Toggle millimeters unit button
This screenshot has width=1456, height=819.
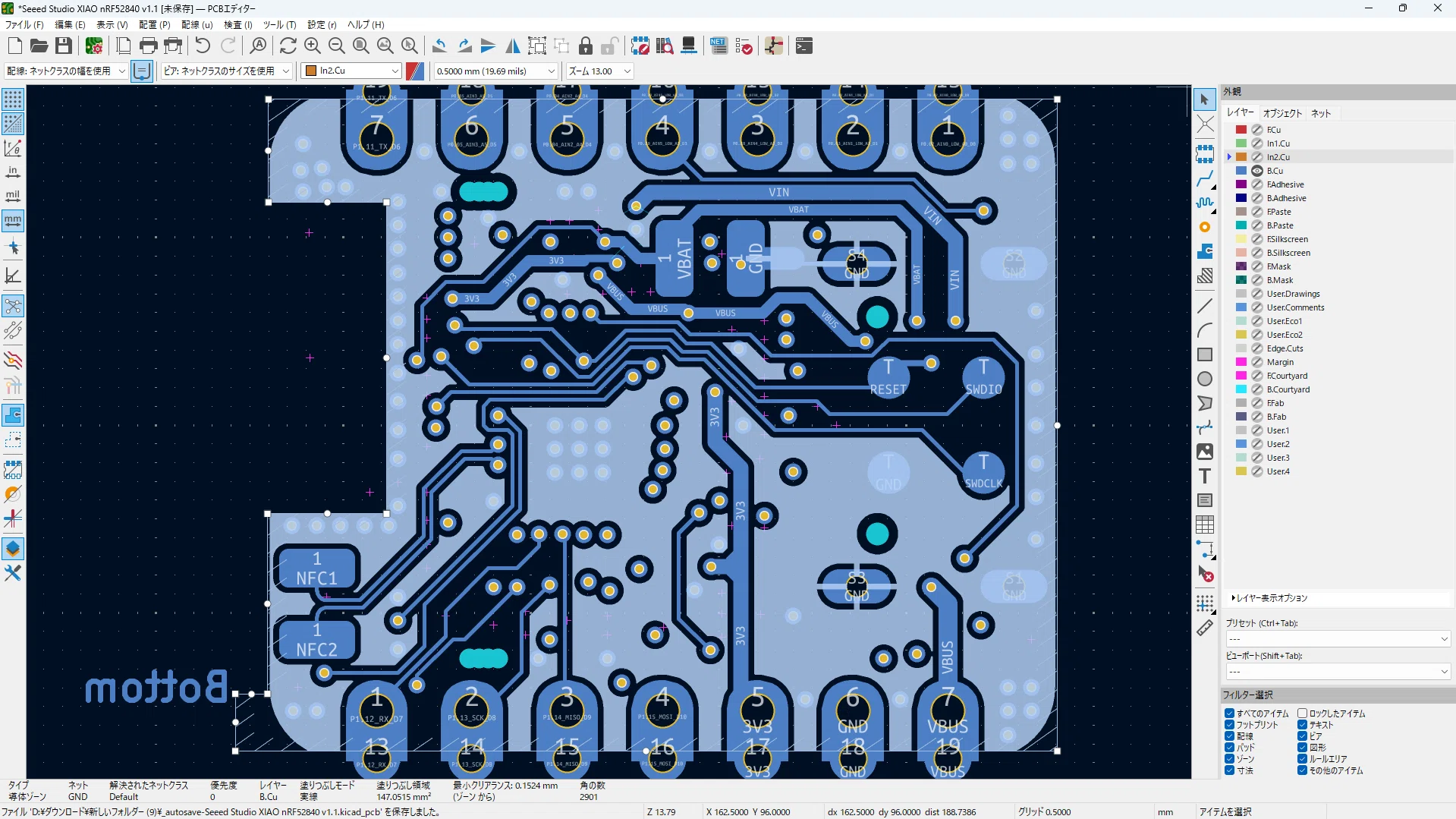pyautogui.click(x=13, y=221)
